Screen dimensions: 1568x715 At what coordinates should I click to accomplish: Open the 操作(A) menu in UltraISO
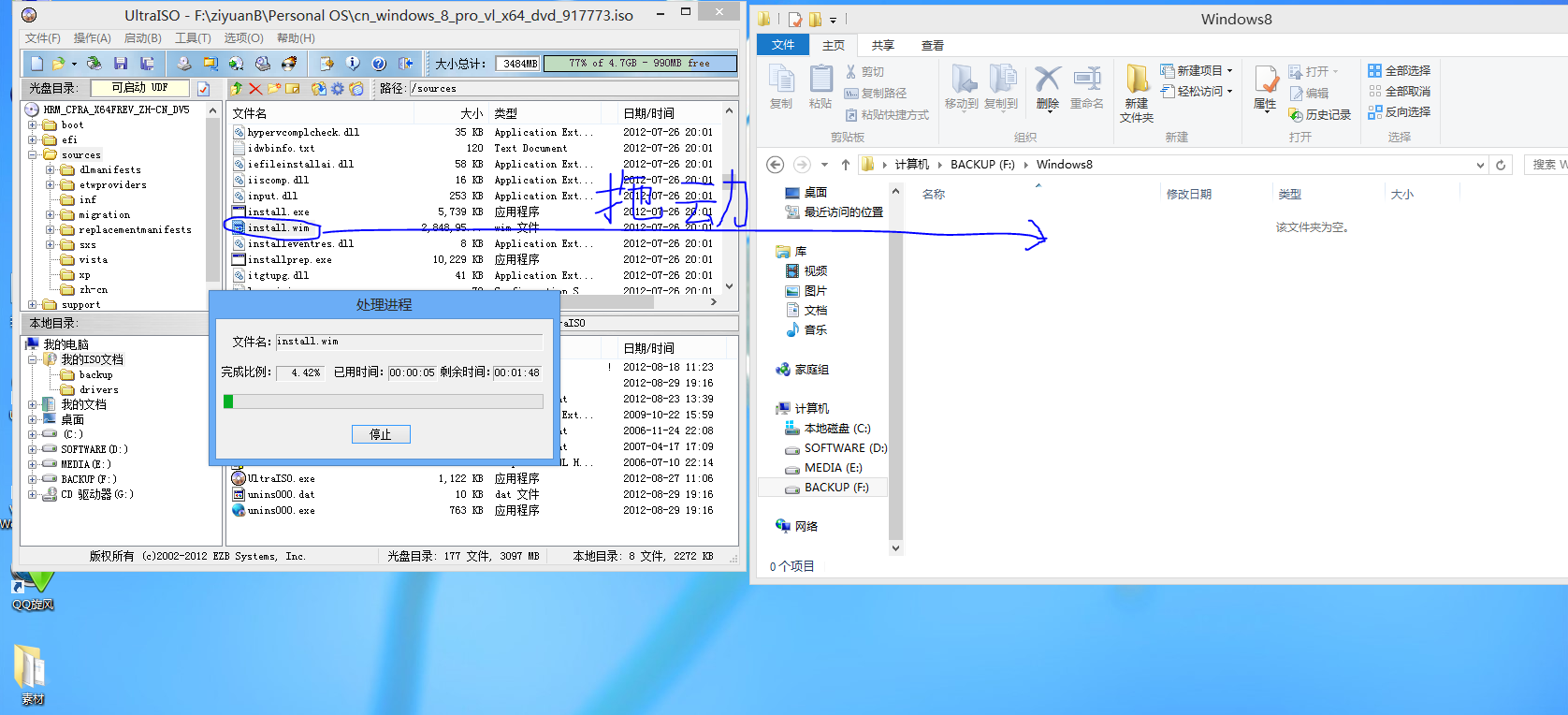[x=93, y=38]
